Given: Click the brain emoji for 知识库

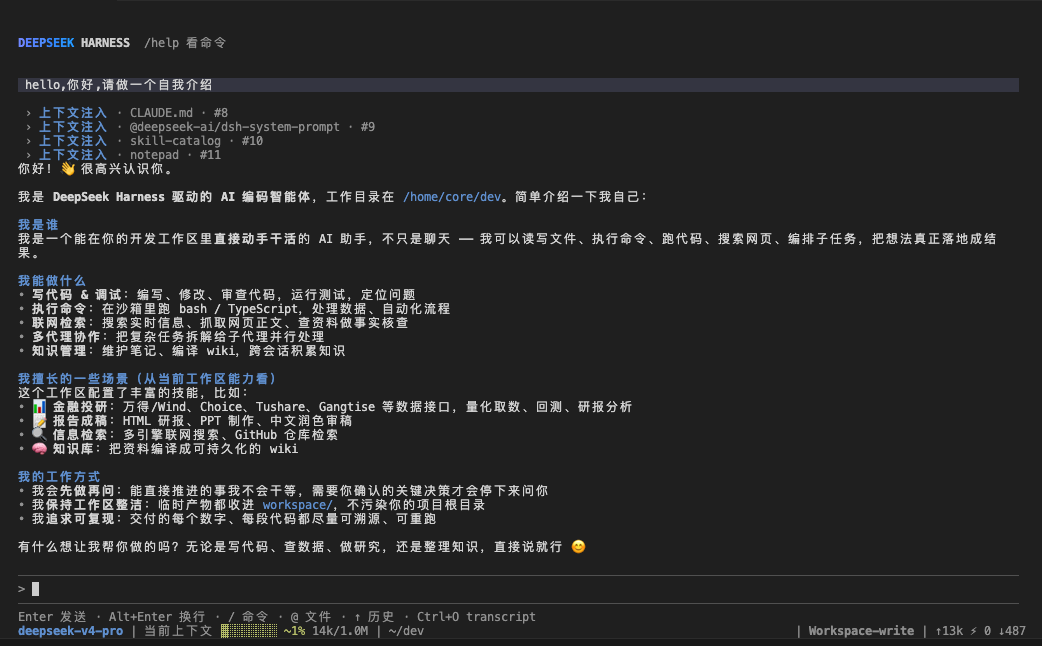Looking at the screenshot, I should [x=39, y=449].
